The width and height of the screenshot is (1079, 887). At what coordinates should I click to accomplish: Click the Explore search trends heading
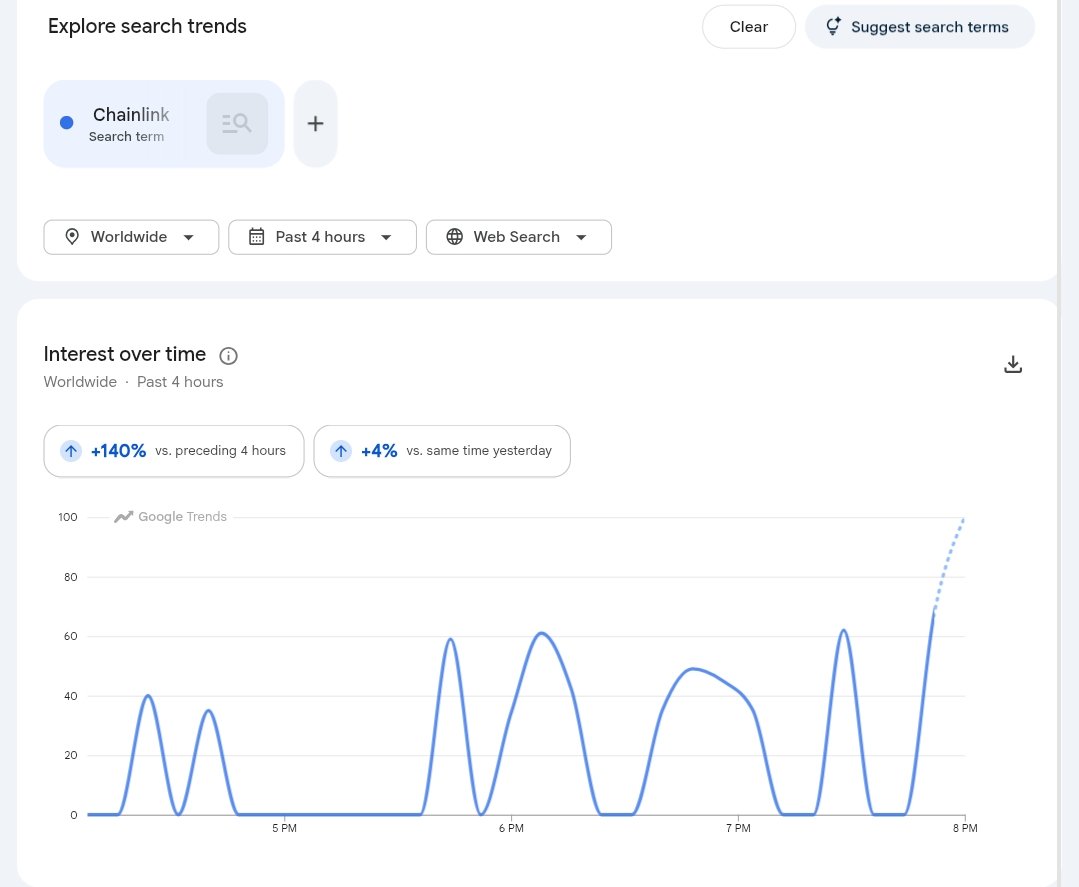147,26
